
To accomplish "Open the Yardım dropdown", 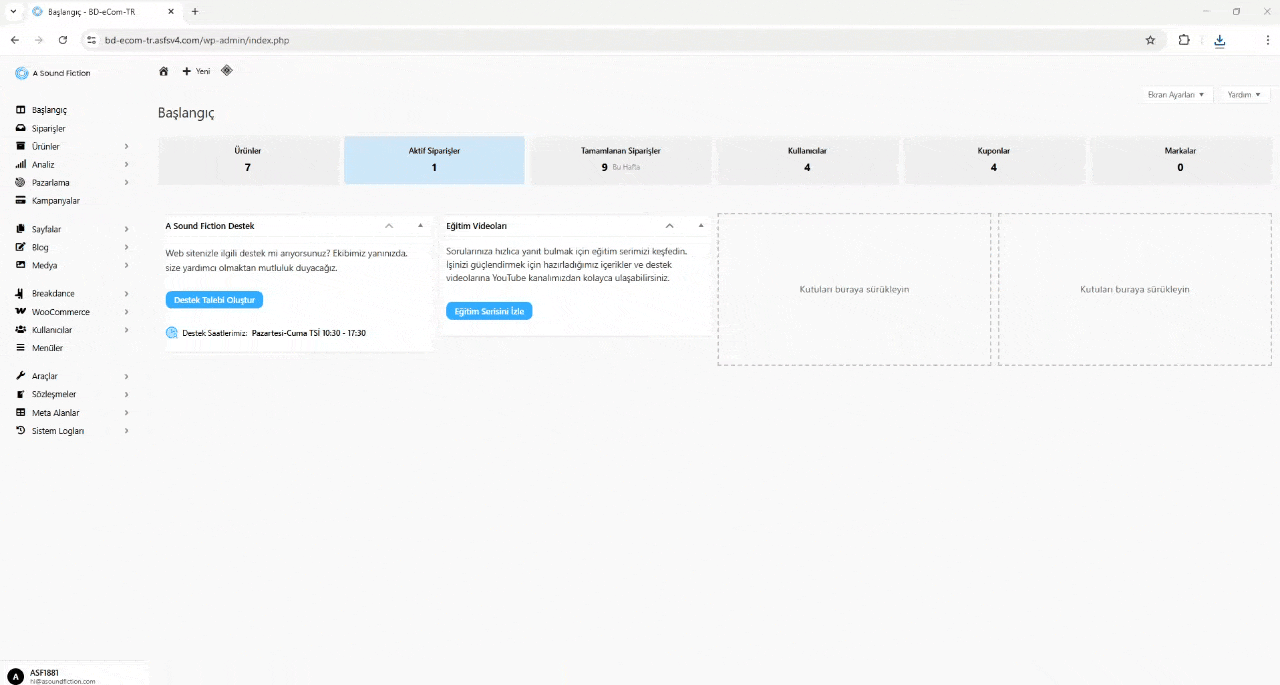I will [x=1244, y=94].
